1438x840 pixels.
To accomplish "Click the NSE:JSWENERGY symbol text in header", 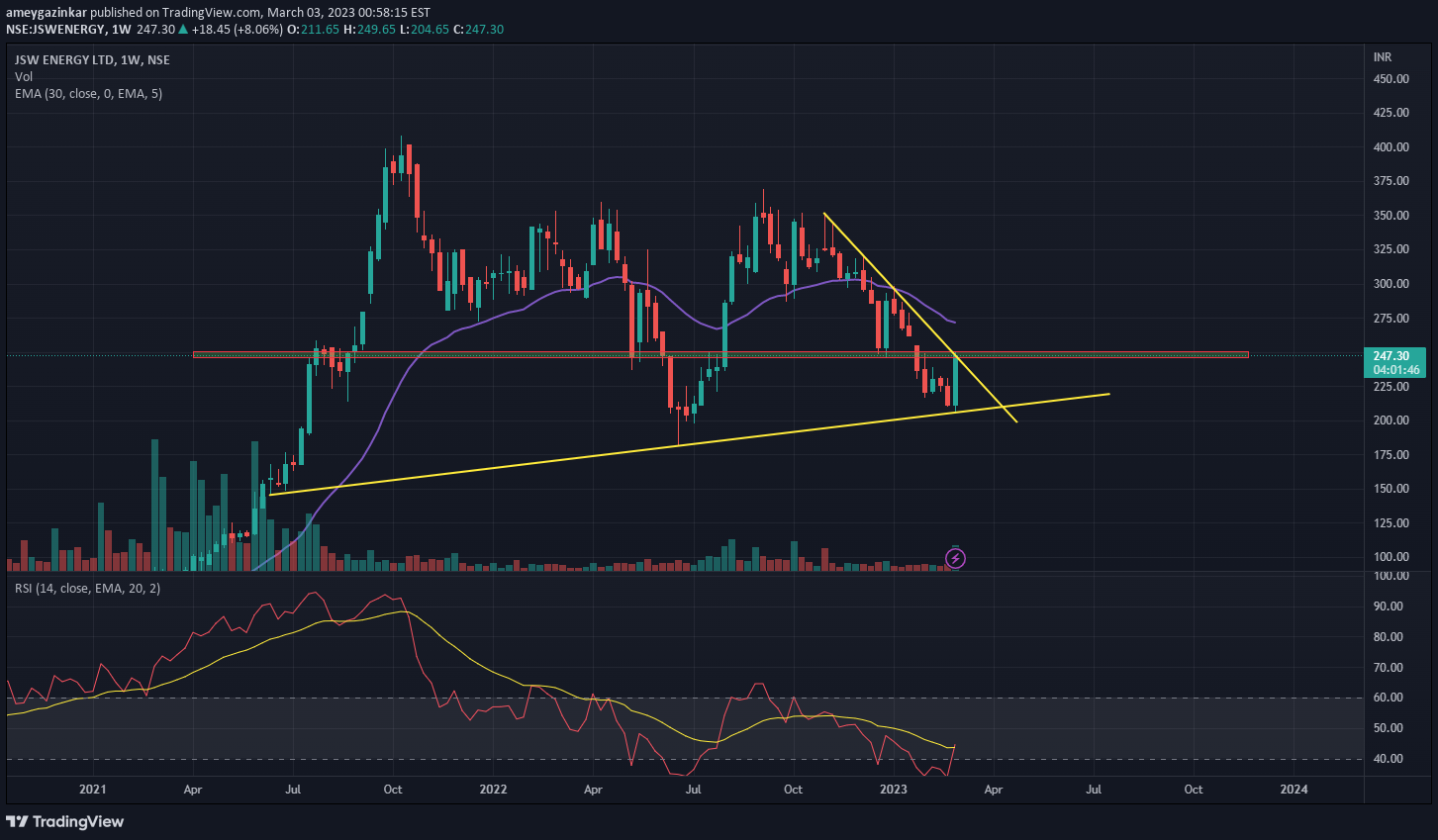I will coord(55,30).
